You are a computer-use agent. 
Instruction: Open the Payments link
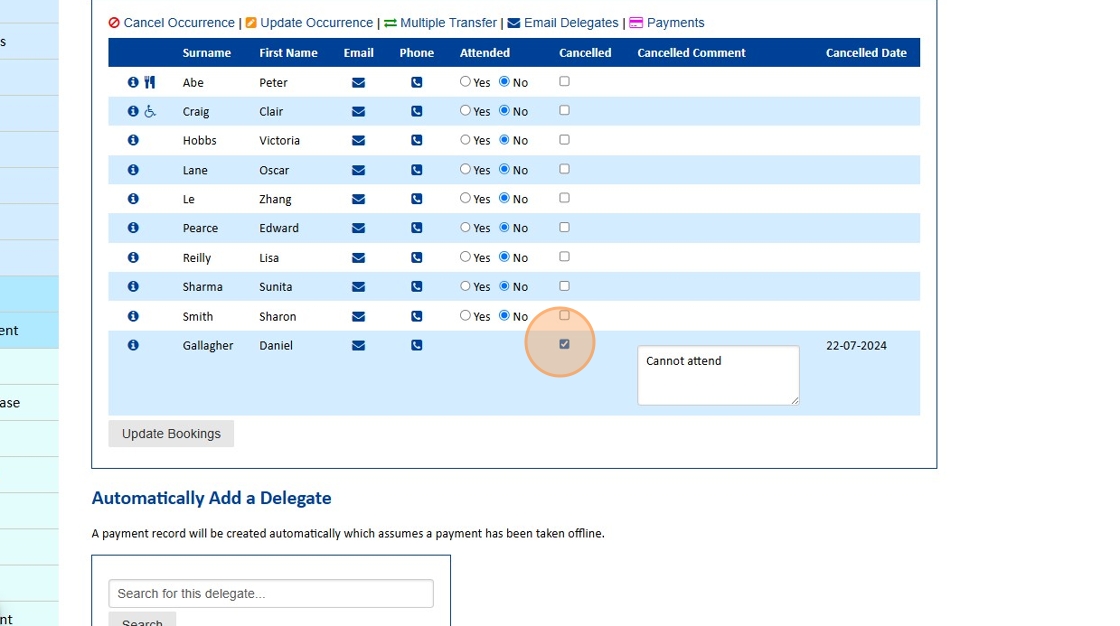coord(675,23)
